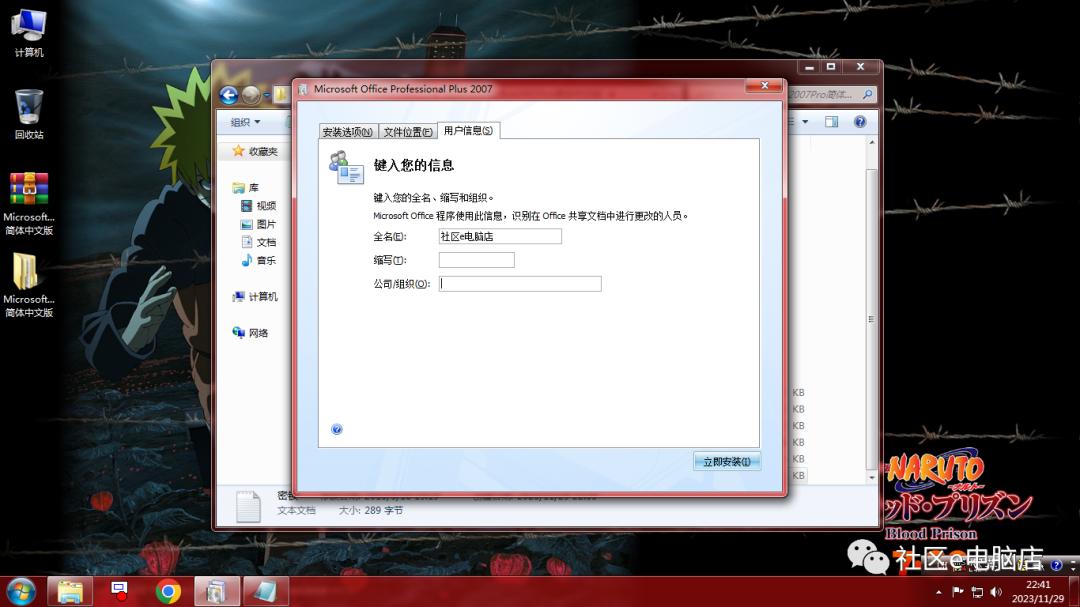Select the text document file icon in details pane

coord(248,506)
